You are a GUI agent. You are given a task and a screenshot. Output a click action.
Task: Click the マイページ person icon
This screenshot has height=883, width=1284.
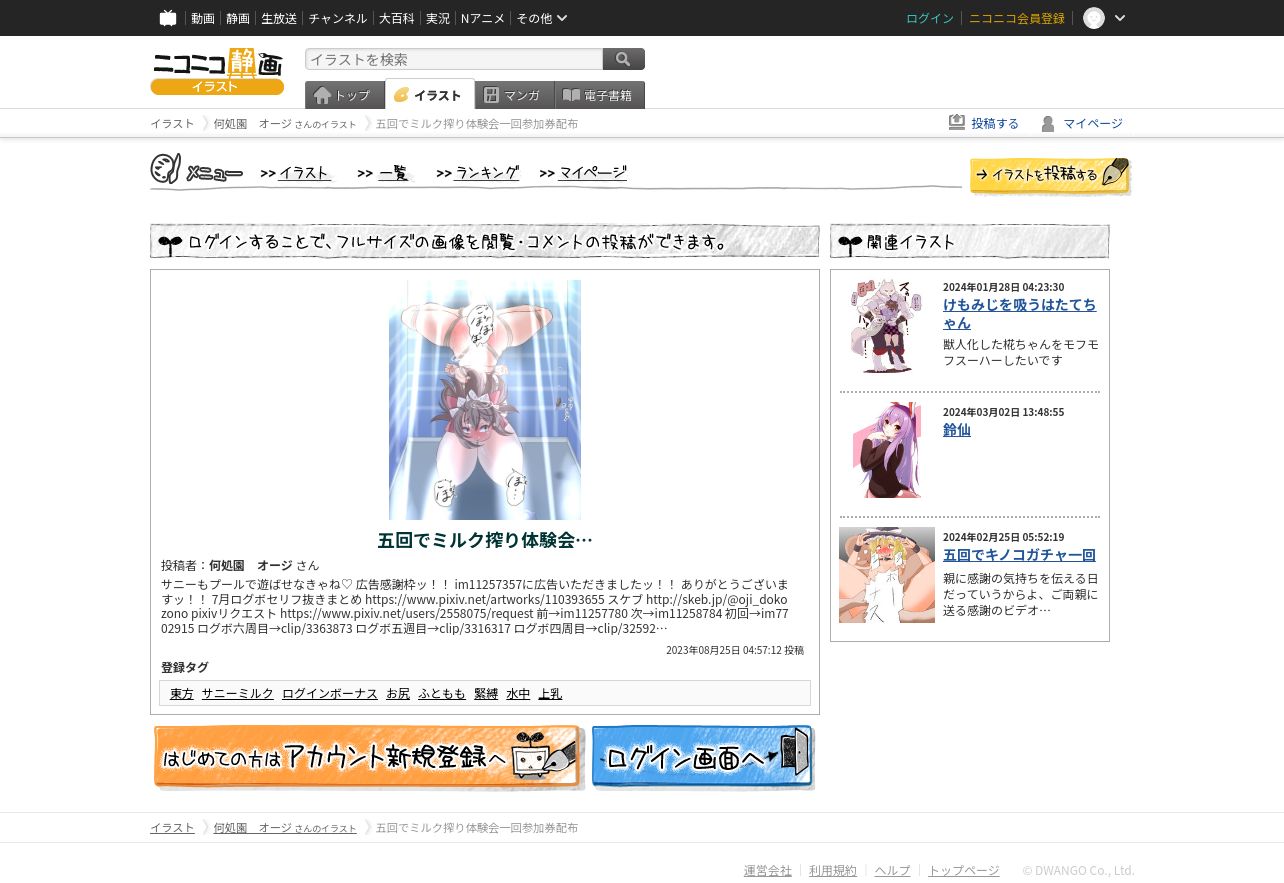click(x=1048, y=123)
